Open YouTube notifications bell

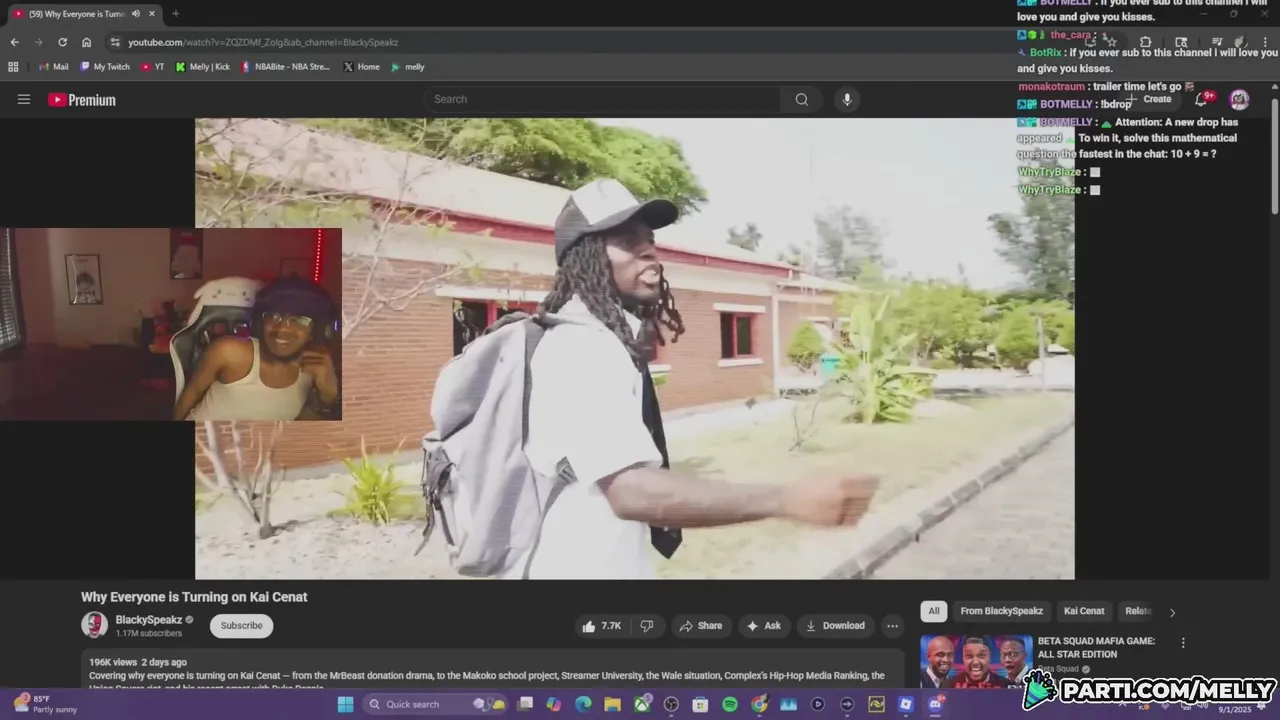pyautogui.click(x=1202, y=99)
